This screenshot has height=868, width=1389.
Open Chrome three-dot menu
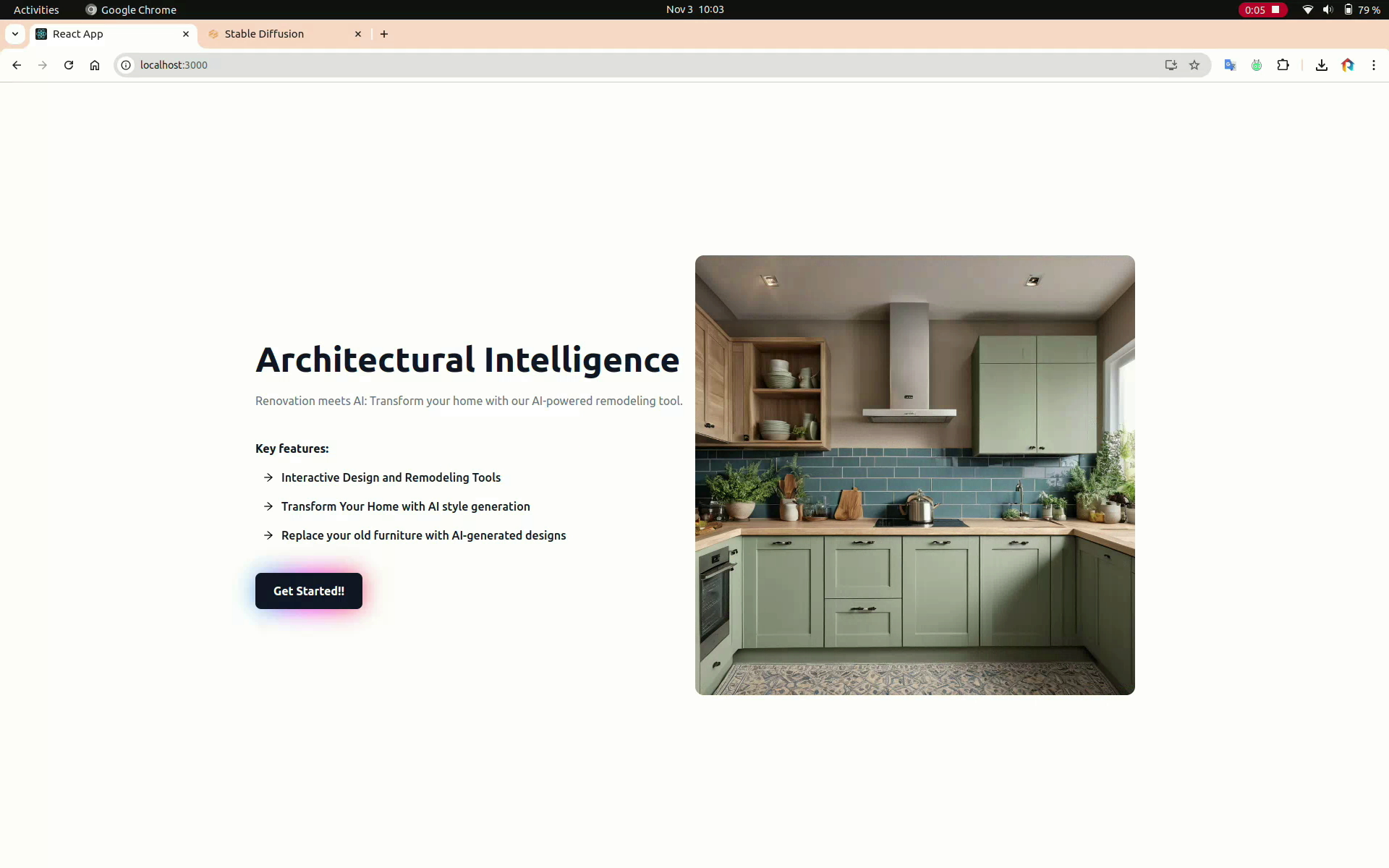click(1373, 65)
